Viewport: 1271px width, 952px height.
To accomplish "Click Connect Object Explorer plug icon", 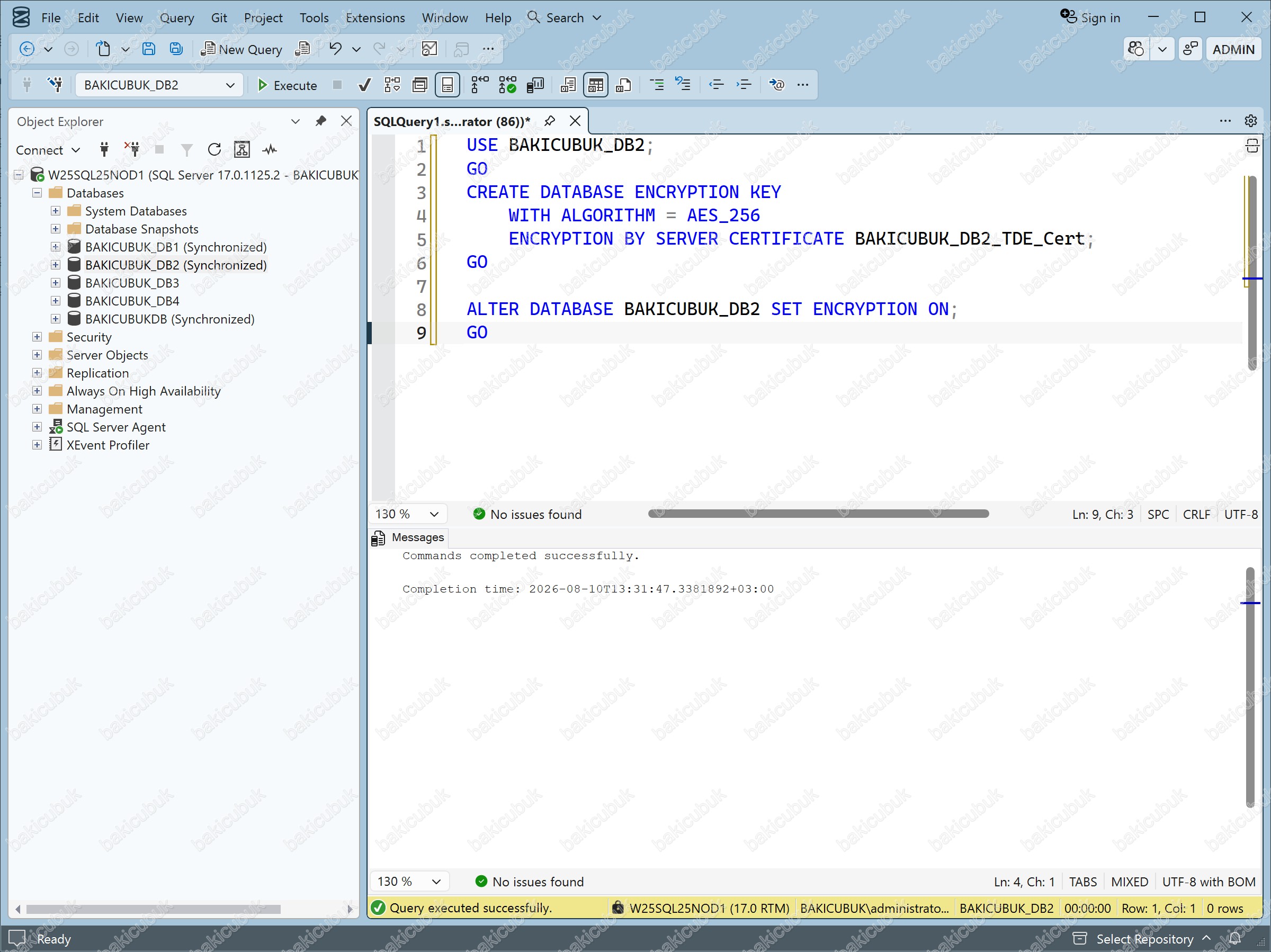I will coord(104,150).
